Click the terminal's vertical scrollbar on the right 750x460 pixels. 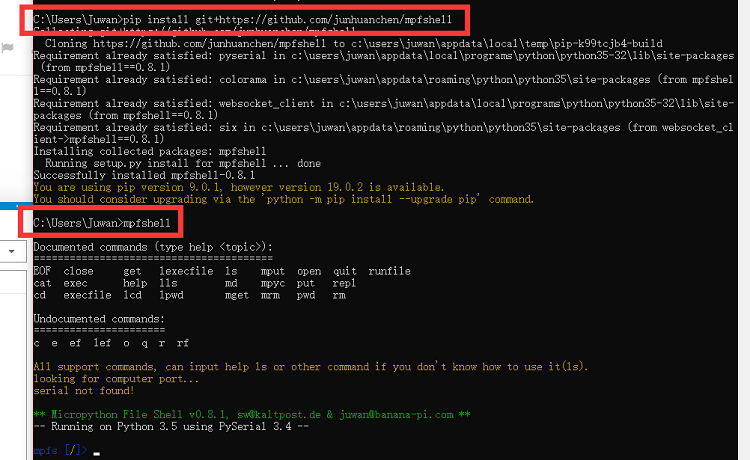[x=744, y=230]
